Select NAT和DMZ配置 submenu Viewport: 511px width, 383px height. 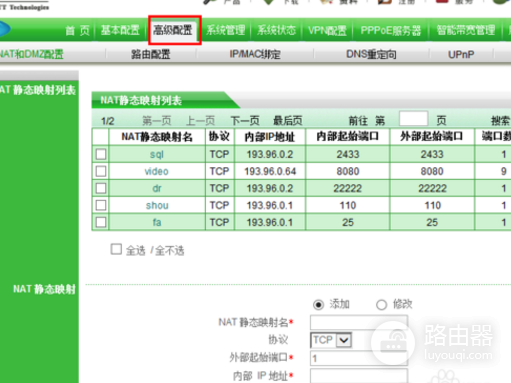click(32, 54)
